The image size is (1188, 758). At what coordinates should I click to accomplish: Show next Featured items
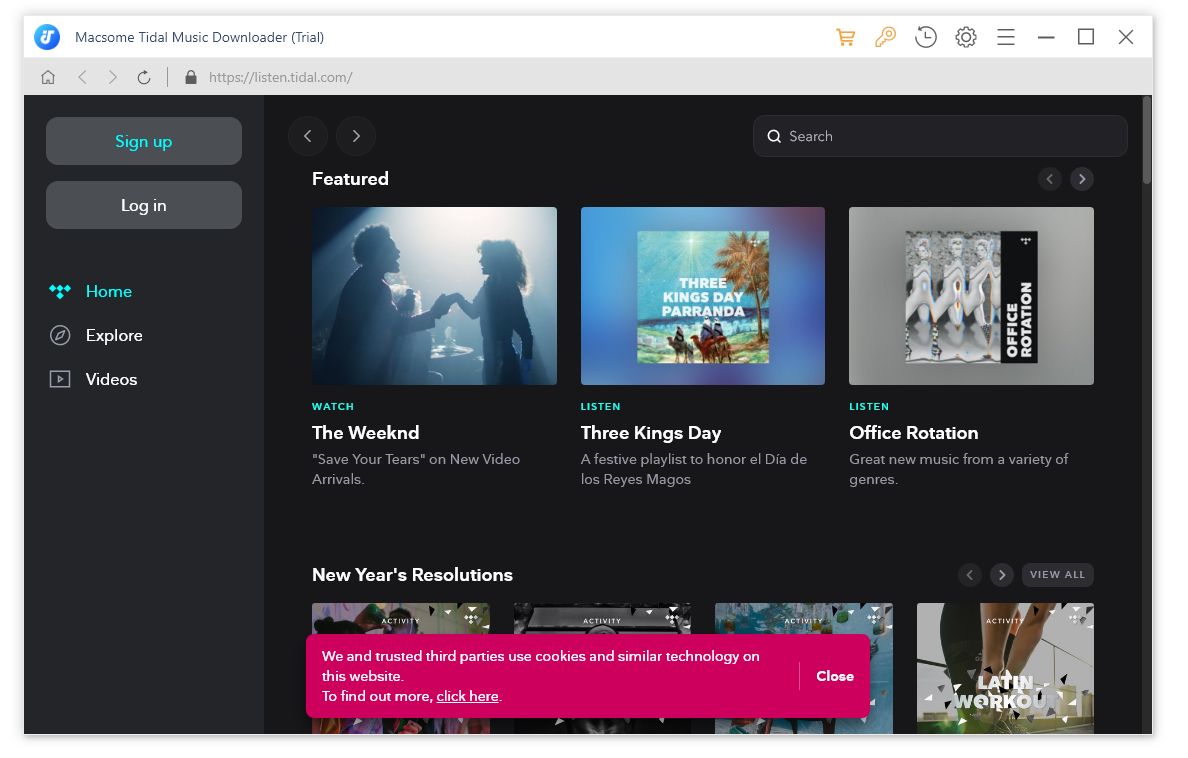[1082, 180]
